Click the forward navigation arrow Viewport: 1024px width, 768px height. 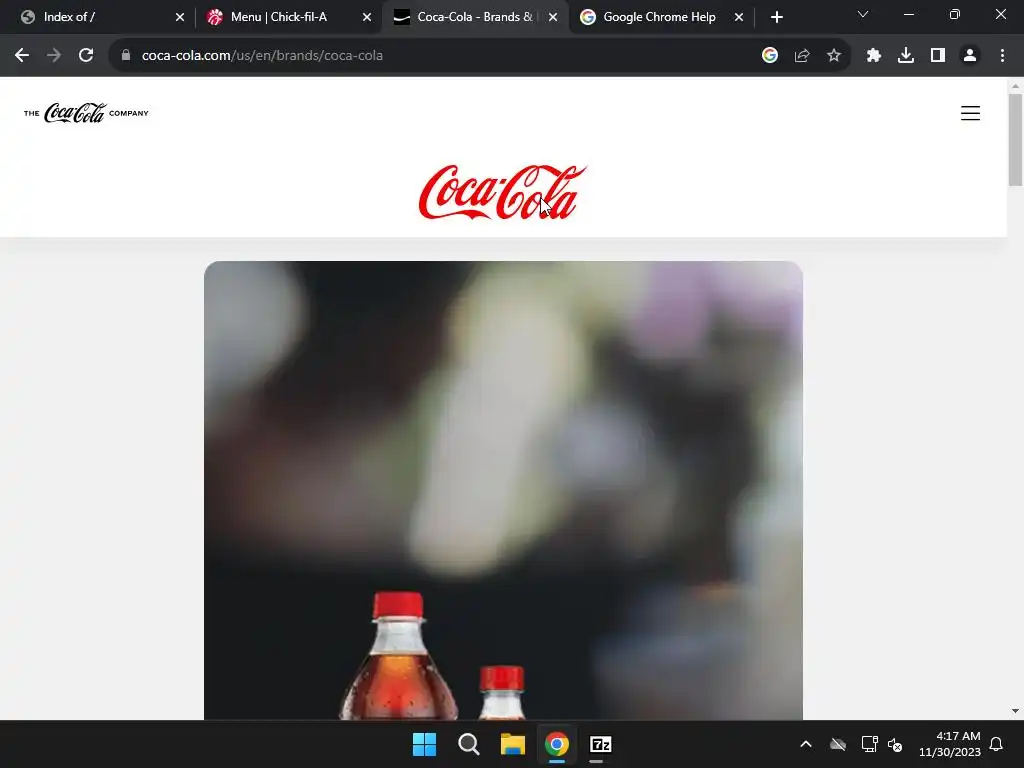click(x=54, y=56)
